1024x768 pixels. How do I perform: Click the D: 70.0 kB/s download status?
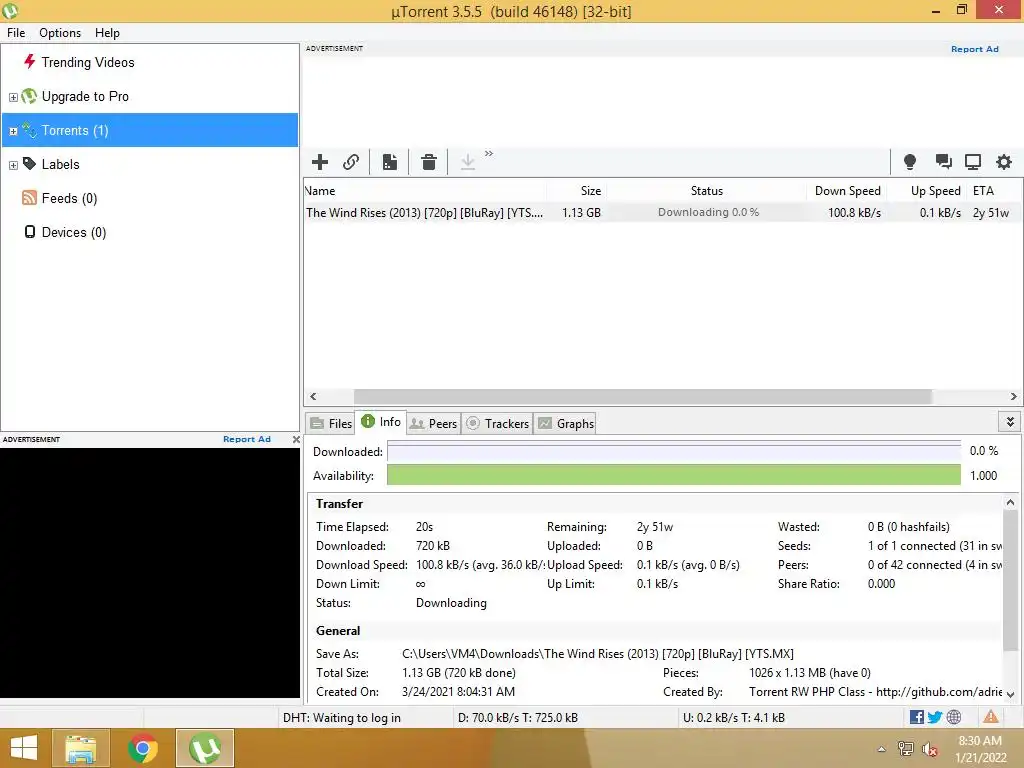(518, 718)
